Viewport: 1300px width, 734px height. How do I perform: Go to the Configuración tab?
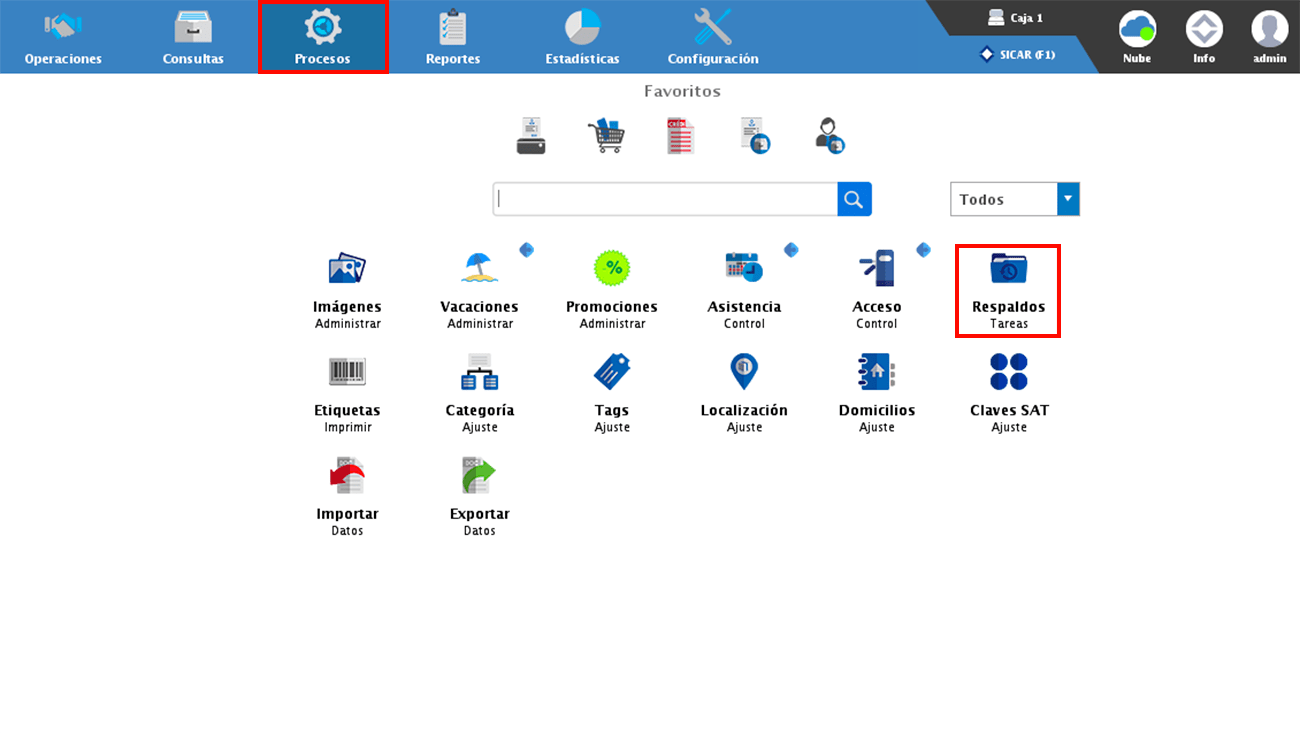(x=713, y=37)
